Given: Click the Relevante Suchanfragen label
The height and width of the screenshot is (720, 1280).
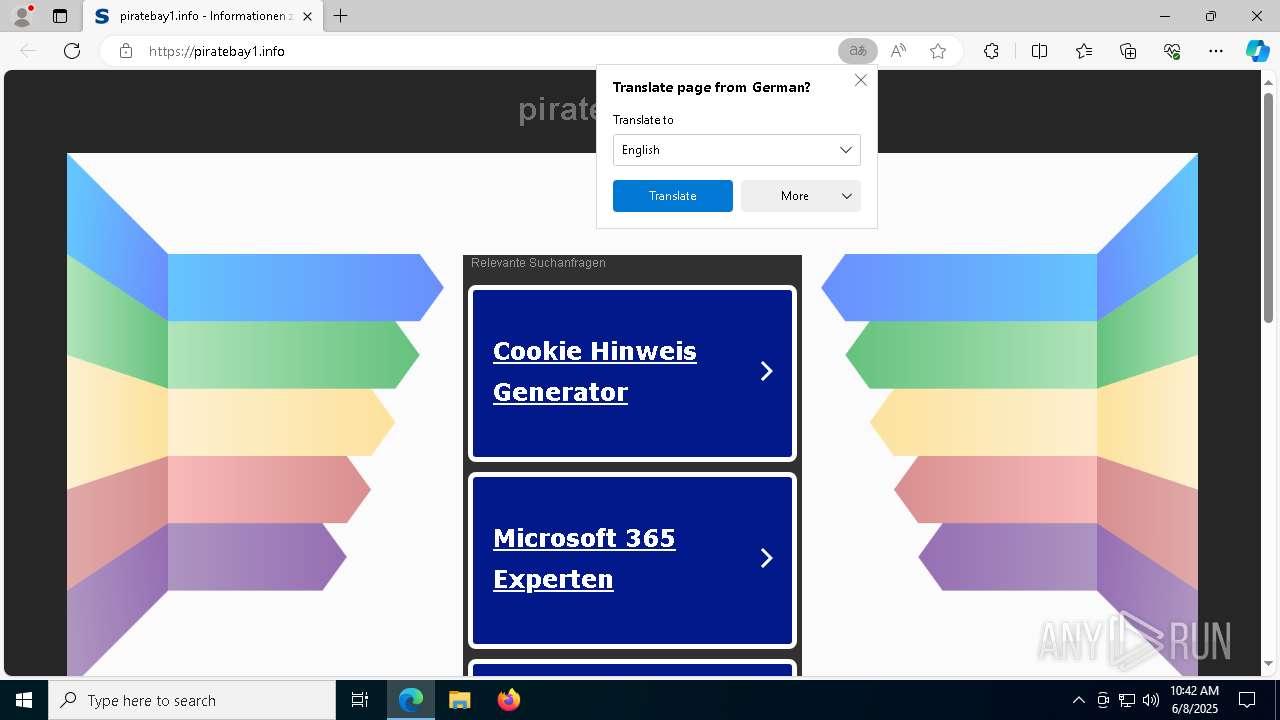Looking at the screenshot, I should (x=538, y=263).
